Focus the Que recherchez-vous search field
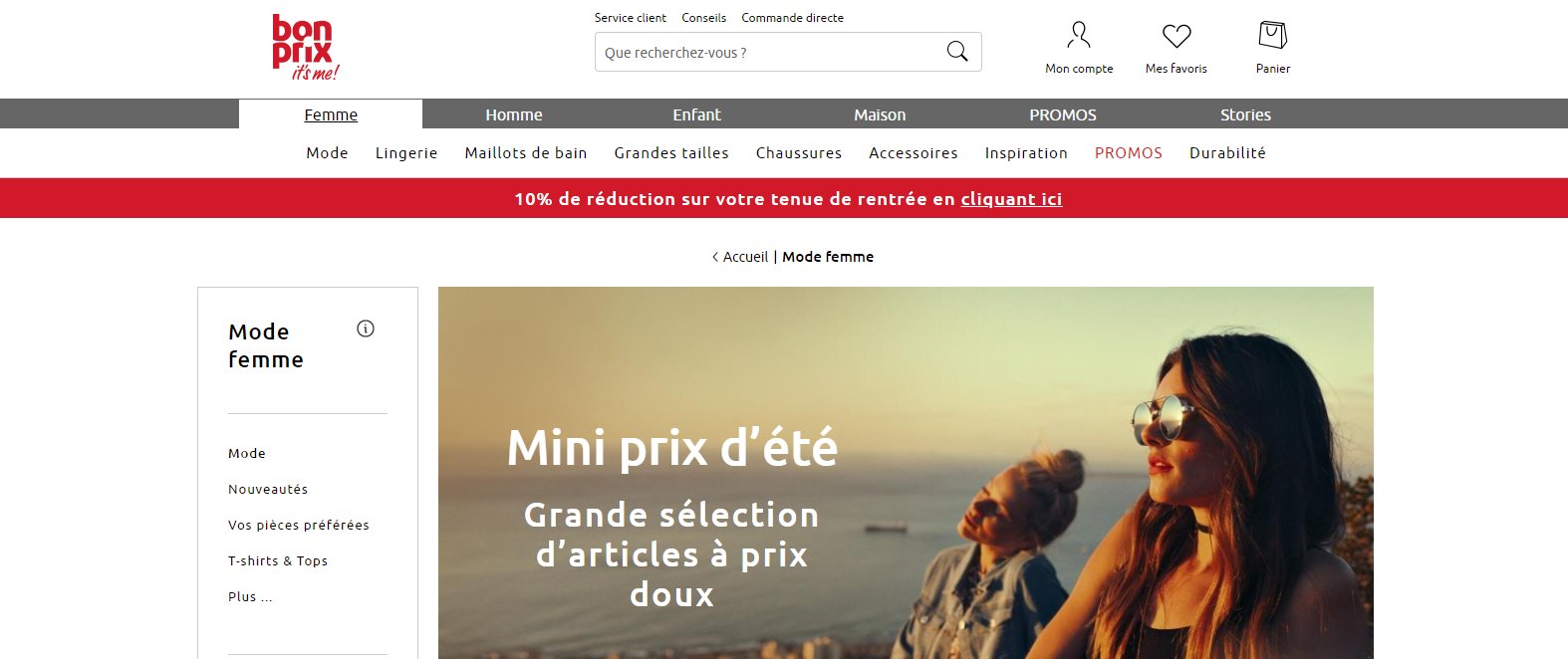This screenshot has height=659, width=1568. [767, 52]
